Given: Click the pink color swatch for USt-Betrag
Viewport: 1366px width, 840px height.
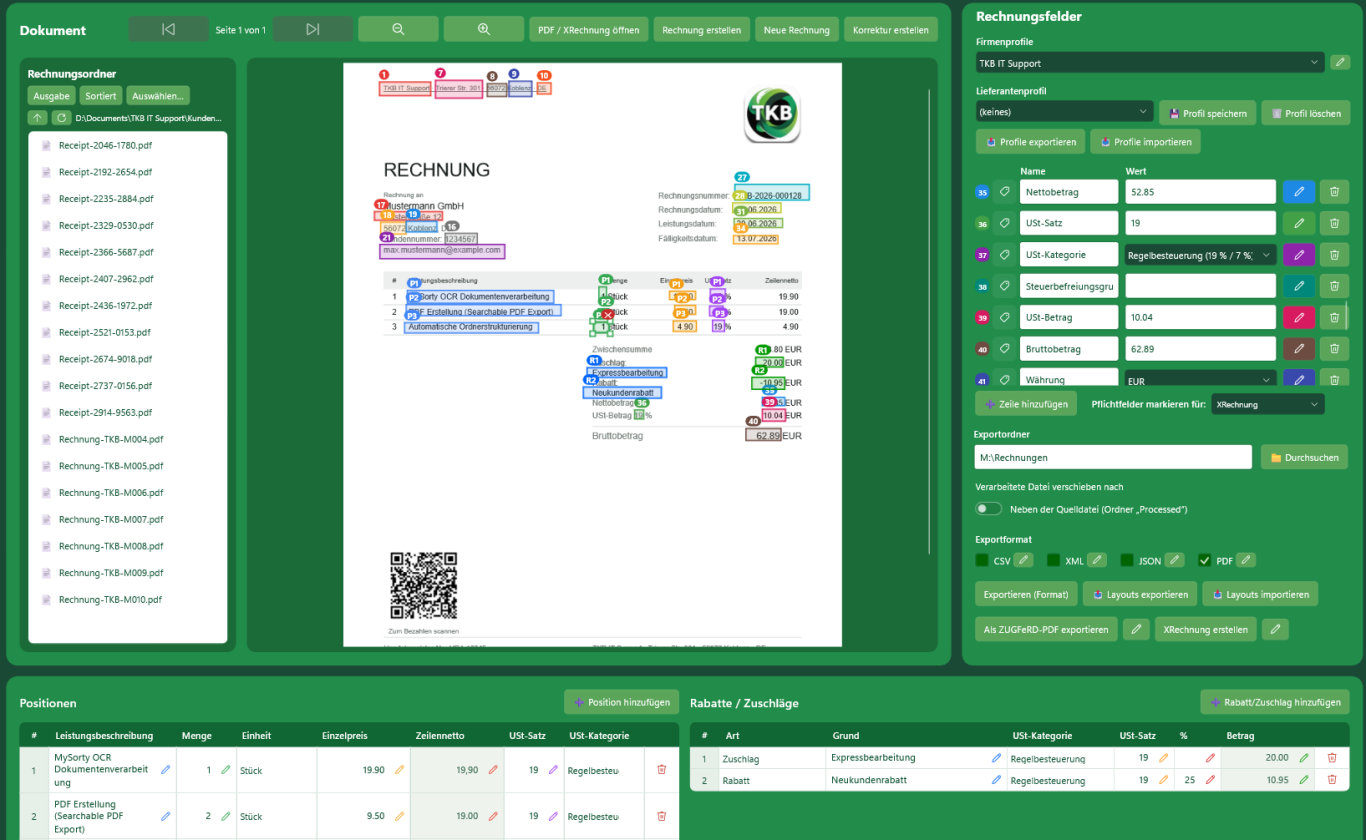Looking at the screenshot, I should (x=1299, y=317).
